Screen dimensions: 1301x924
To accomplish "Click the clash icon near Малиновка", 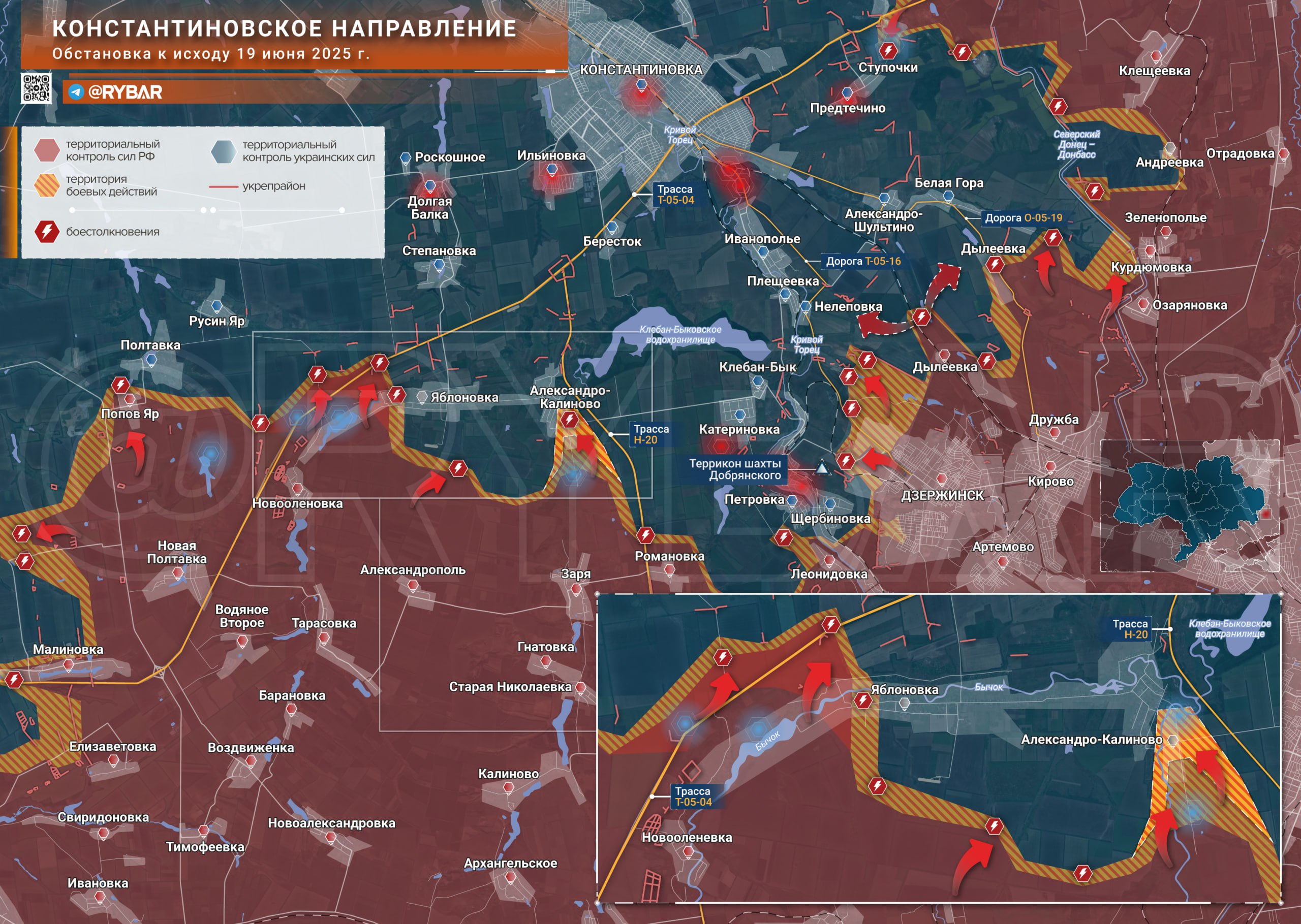I will pos(14,679).
